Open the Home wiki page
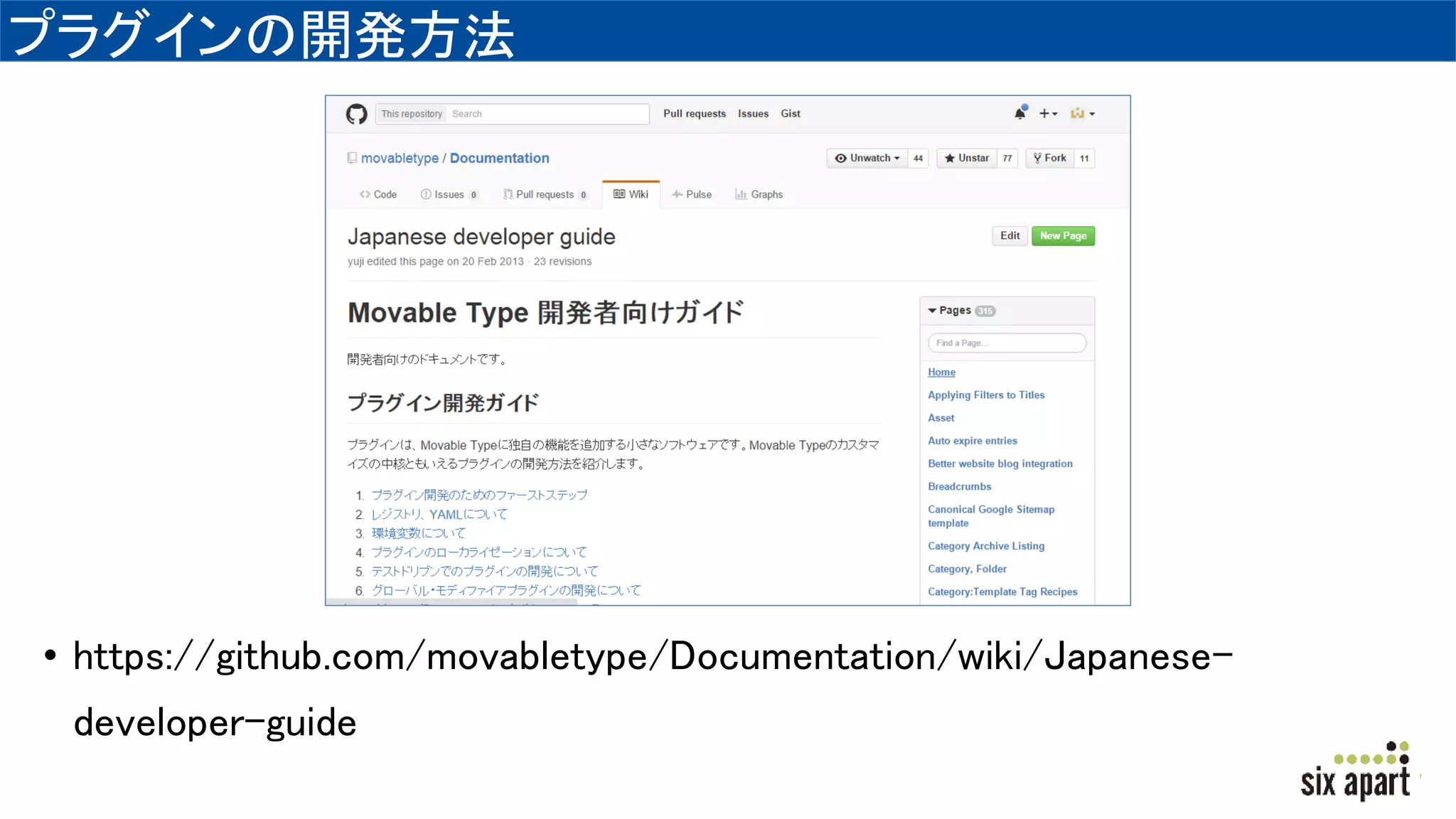The height and width of the screenshot is (819, 1456). coord(941,372)
